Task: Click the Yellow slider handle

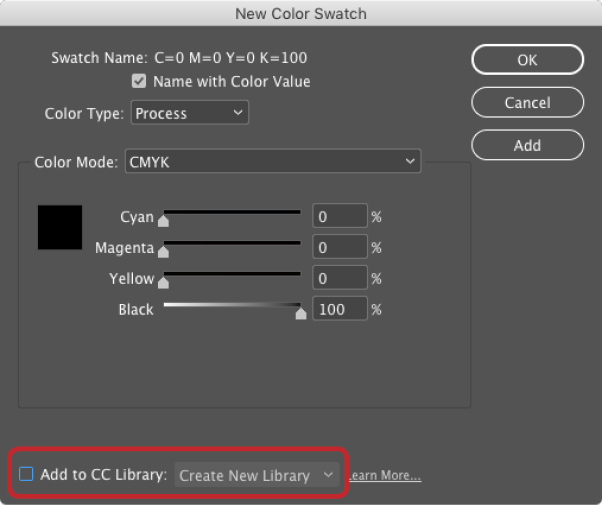Action: pyautogui.click(x=163, y=283)
